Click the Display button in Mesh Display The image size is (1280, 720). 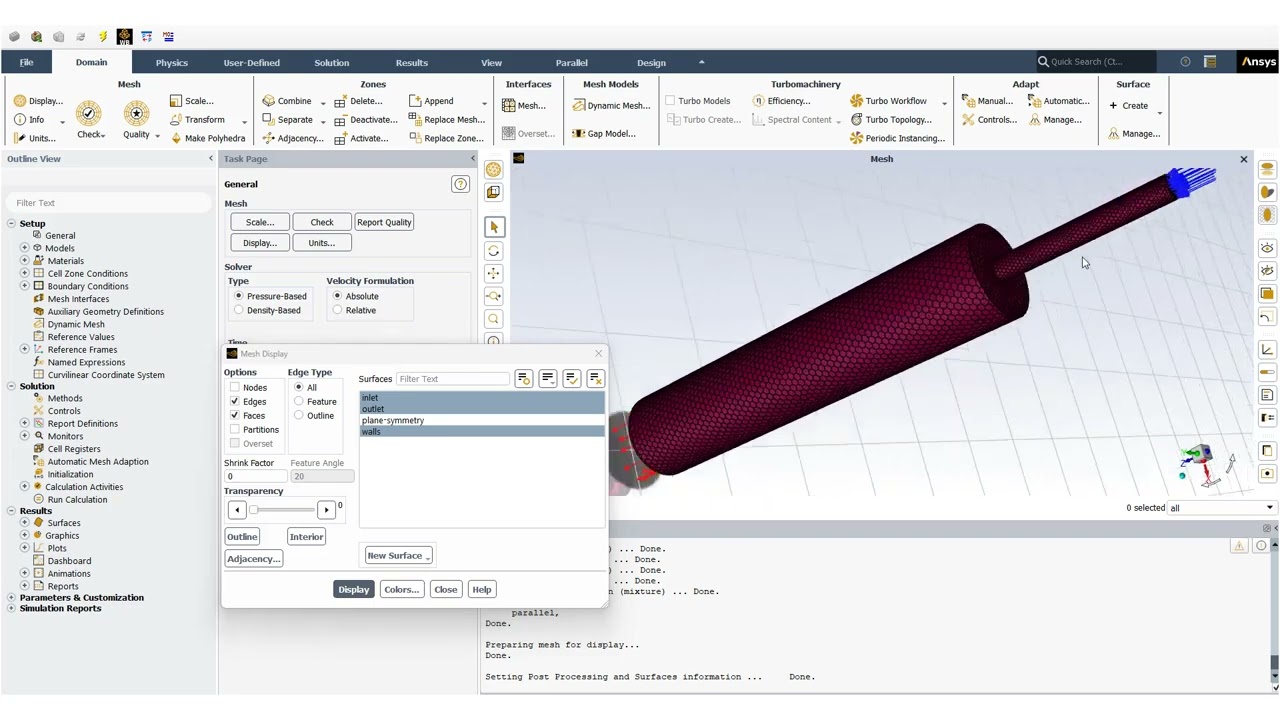point(353,590)
